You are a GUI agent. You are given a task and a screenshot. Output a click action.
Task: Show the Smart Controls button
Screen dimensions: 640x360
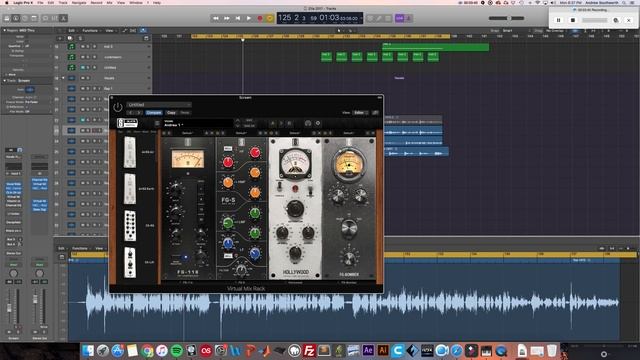45,18
